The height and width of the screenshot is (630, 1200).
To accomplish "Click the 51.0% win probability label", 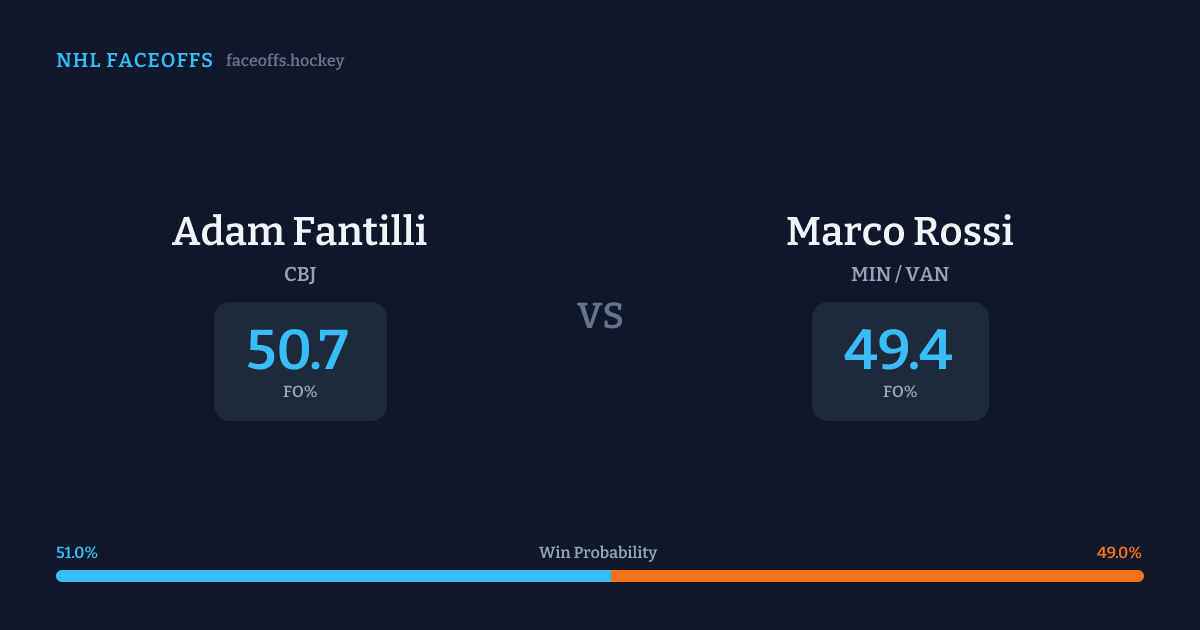I will [77, 553].
